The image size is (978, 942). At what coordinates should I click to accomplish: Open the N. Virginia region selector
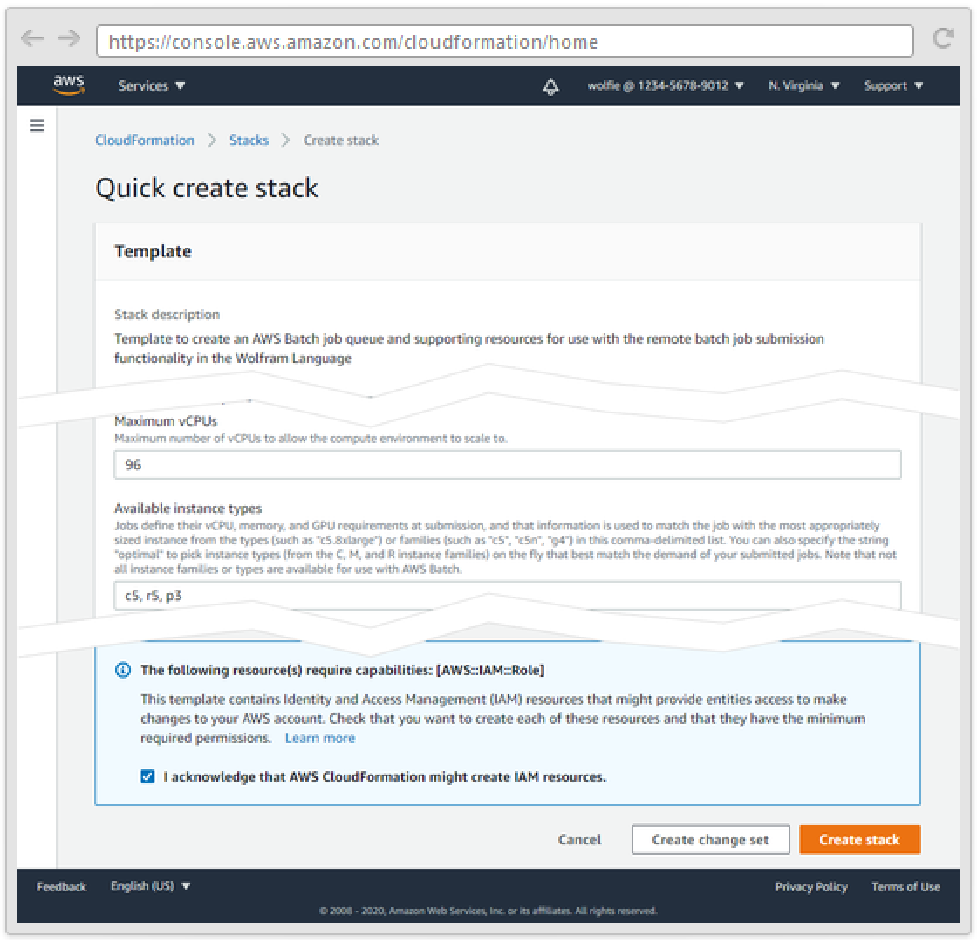pyautogui.click(x=803, y=86)
